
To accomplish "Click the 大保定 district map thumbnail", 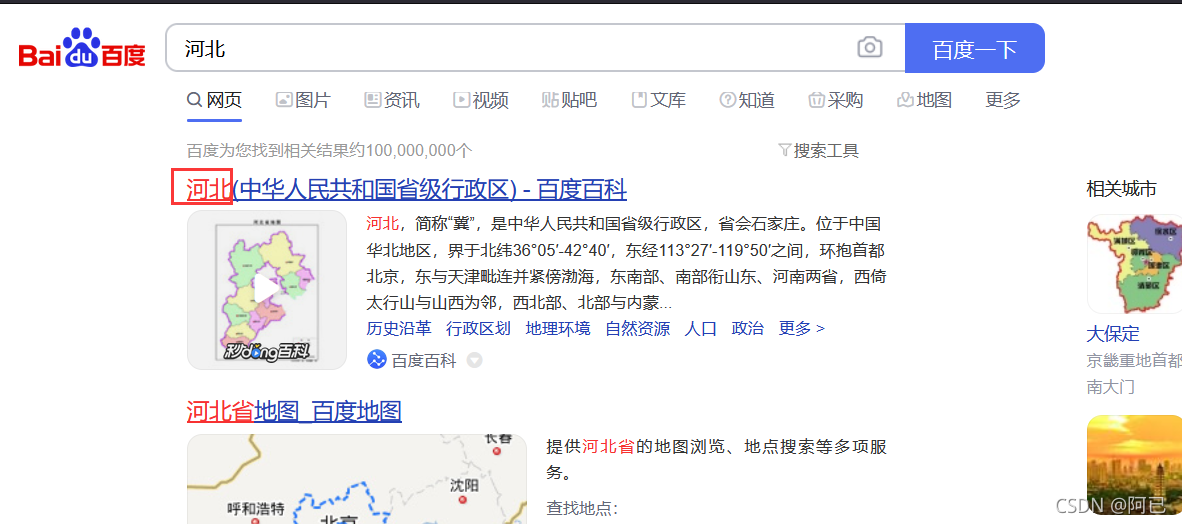I will click(x=1135, y=264).
